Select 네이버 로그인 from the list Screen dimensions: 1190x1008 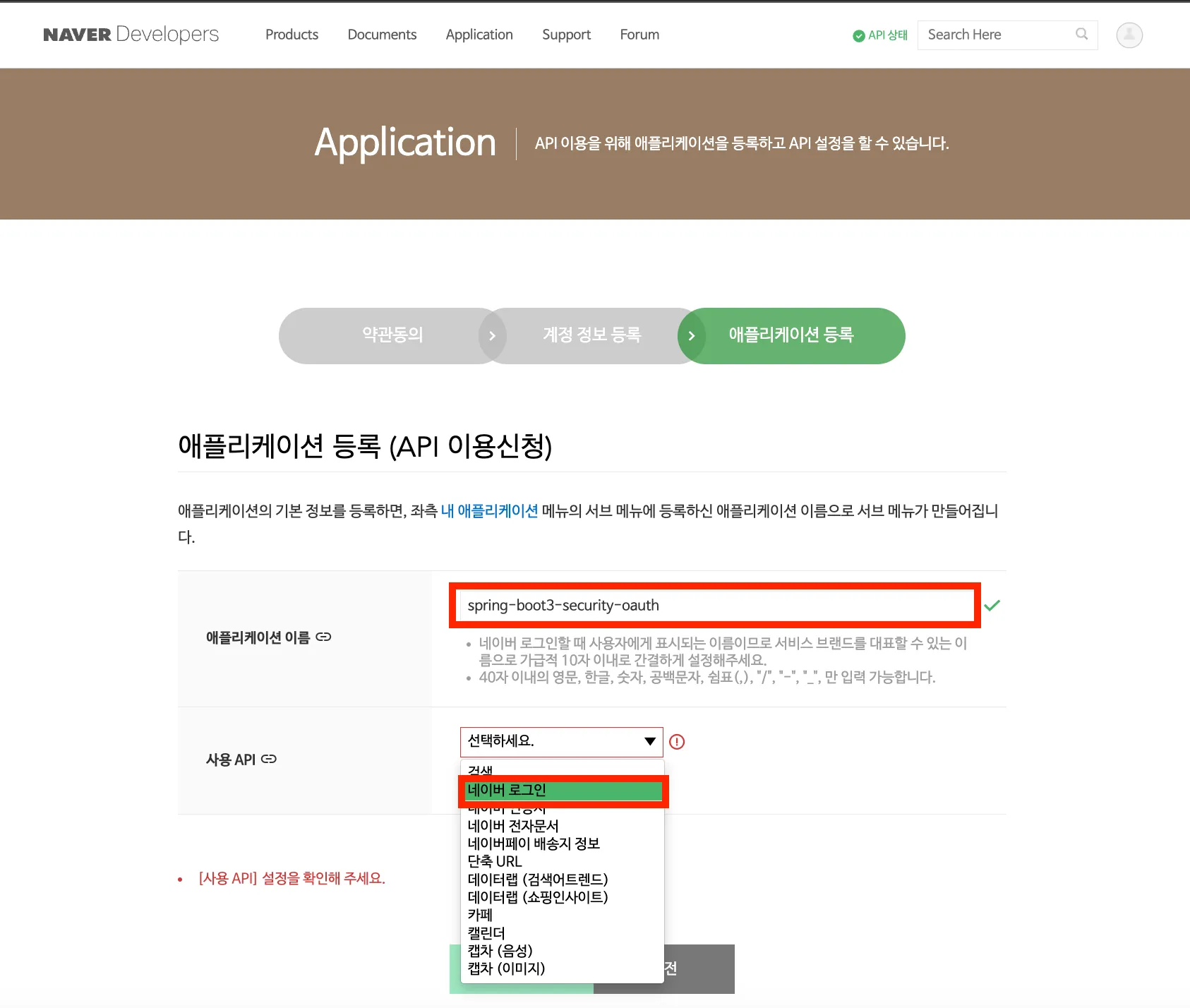click(563, 791)
